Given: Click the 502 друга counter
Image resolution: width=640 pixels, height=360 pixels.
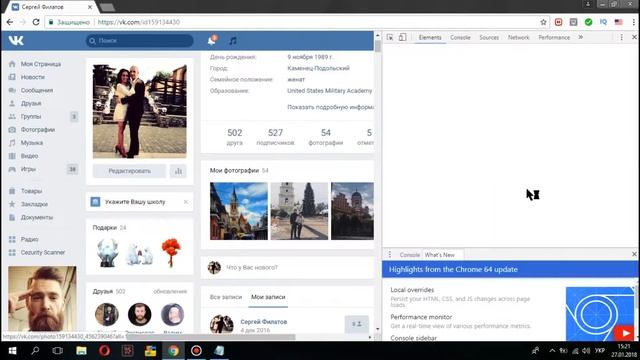Looking at the screenshot, I should click(x=235, y=137).
